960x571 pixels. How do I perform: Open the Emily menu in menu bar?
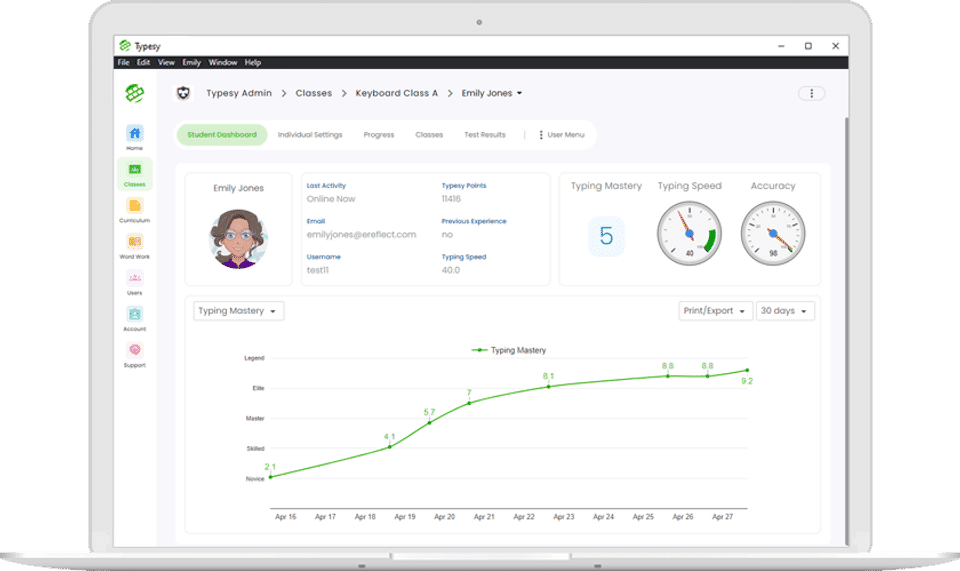(x=191, y=62)
